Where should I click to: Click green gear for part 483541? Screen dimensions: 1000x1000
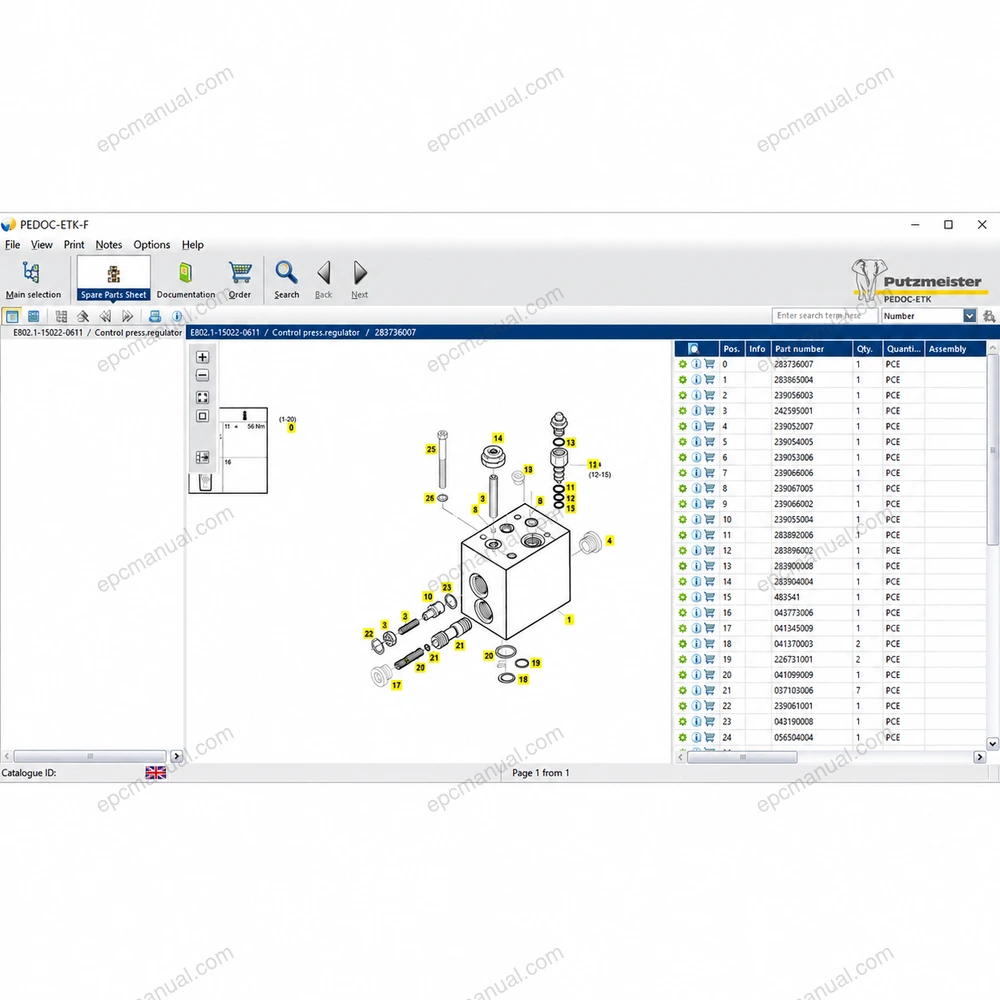tap(682, 598)
